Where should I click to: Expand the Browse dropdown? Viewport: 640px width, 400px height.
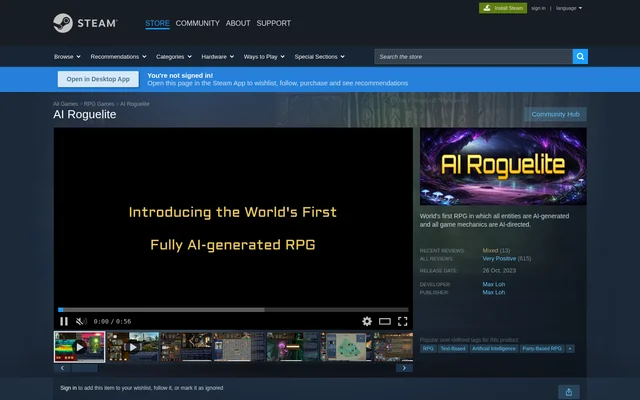(x=67, y=57)
